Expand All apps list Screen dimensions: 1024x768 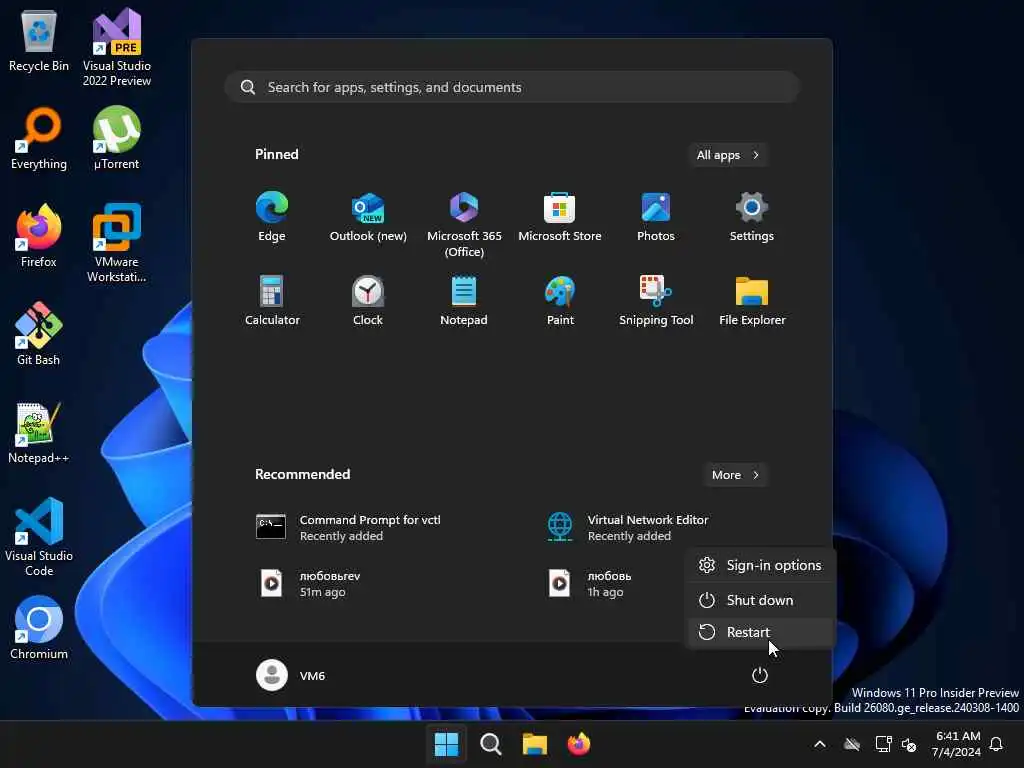(728, 155)
